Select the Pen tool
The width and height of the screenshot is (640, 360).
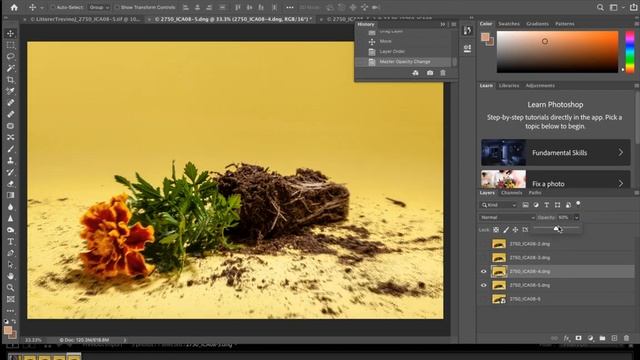point(11,253)
